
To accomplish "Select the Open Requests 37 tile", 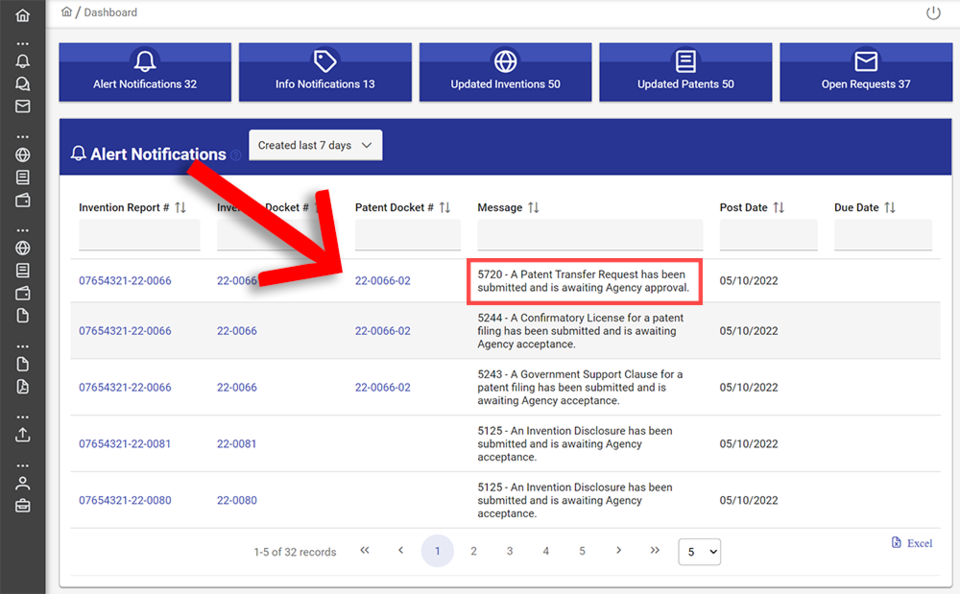I will pos(865,72).
